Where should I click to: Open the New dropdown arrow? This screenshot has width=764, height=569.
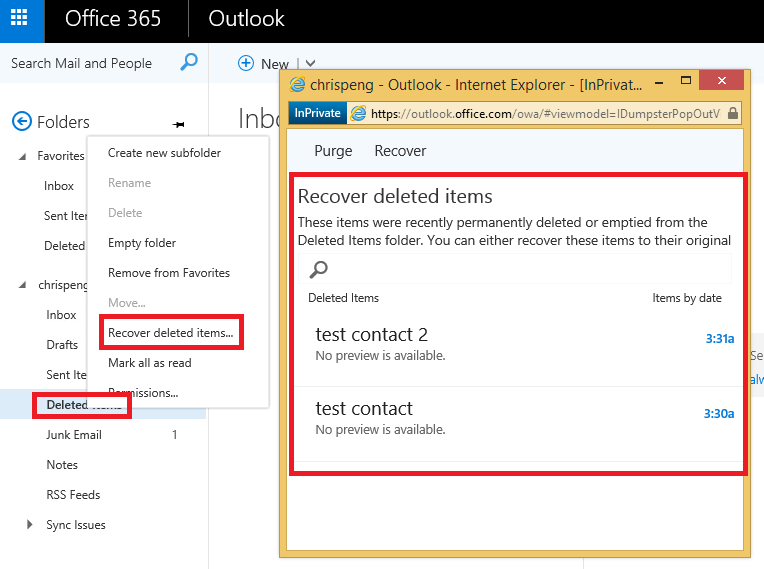pyautogui.click(x=310, y=63)
